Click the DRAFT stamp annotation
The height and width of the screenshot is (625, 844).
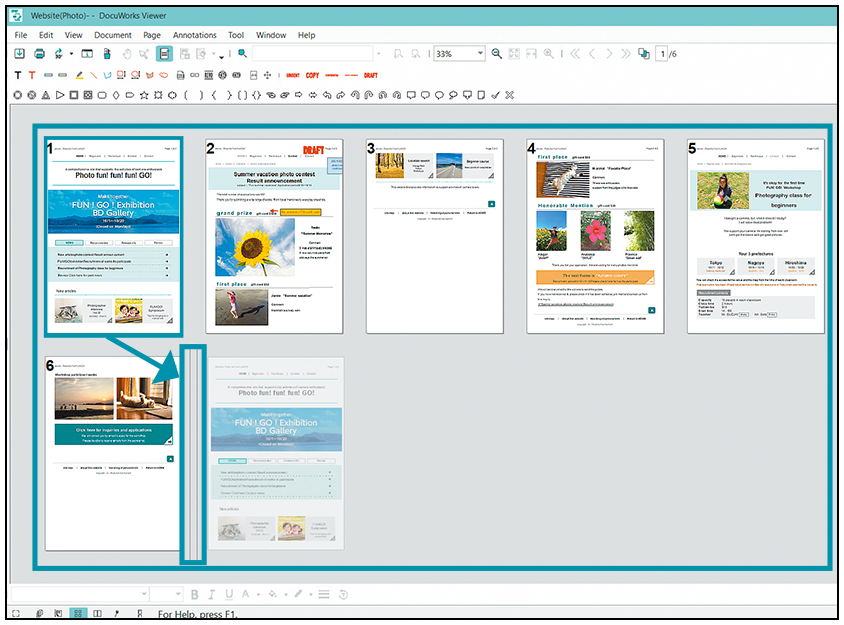[x=370, y=75]
